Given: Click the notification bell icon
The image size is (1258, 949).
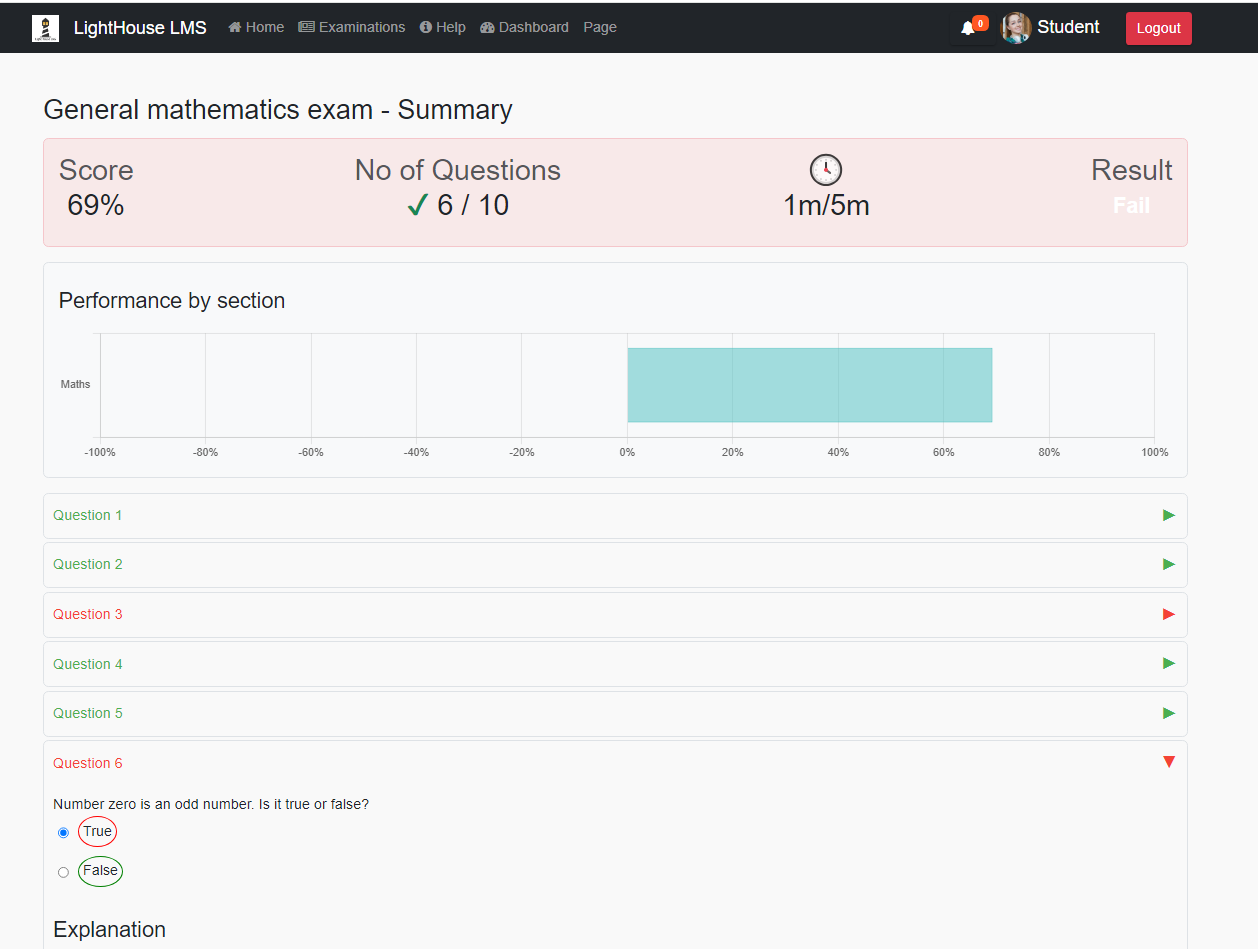Looking at the screenshot, I should pyautogui.click(x=967, y=28).
